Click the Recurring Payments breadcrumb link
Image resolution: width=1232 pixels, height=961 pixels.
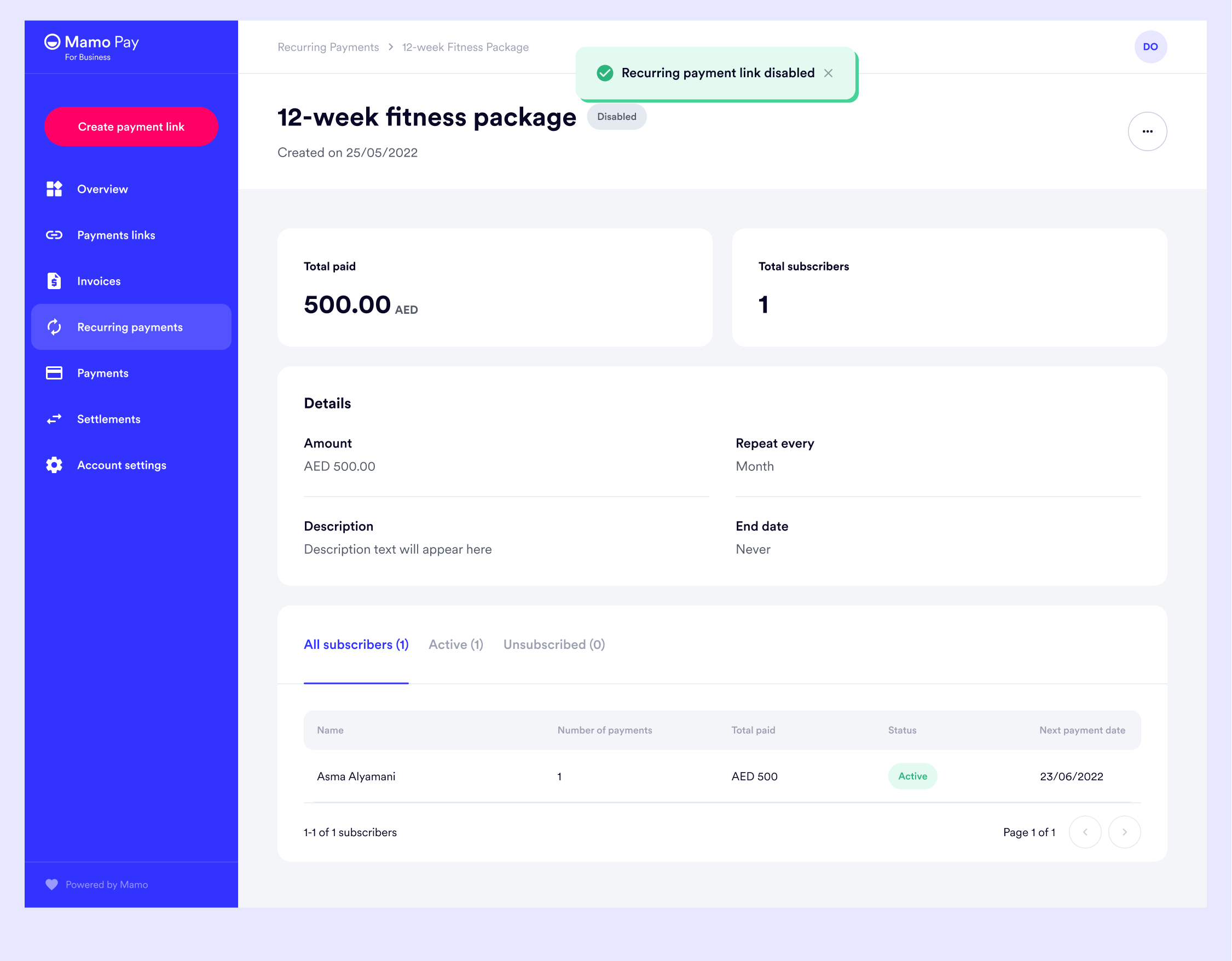(328, 48)
